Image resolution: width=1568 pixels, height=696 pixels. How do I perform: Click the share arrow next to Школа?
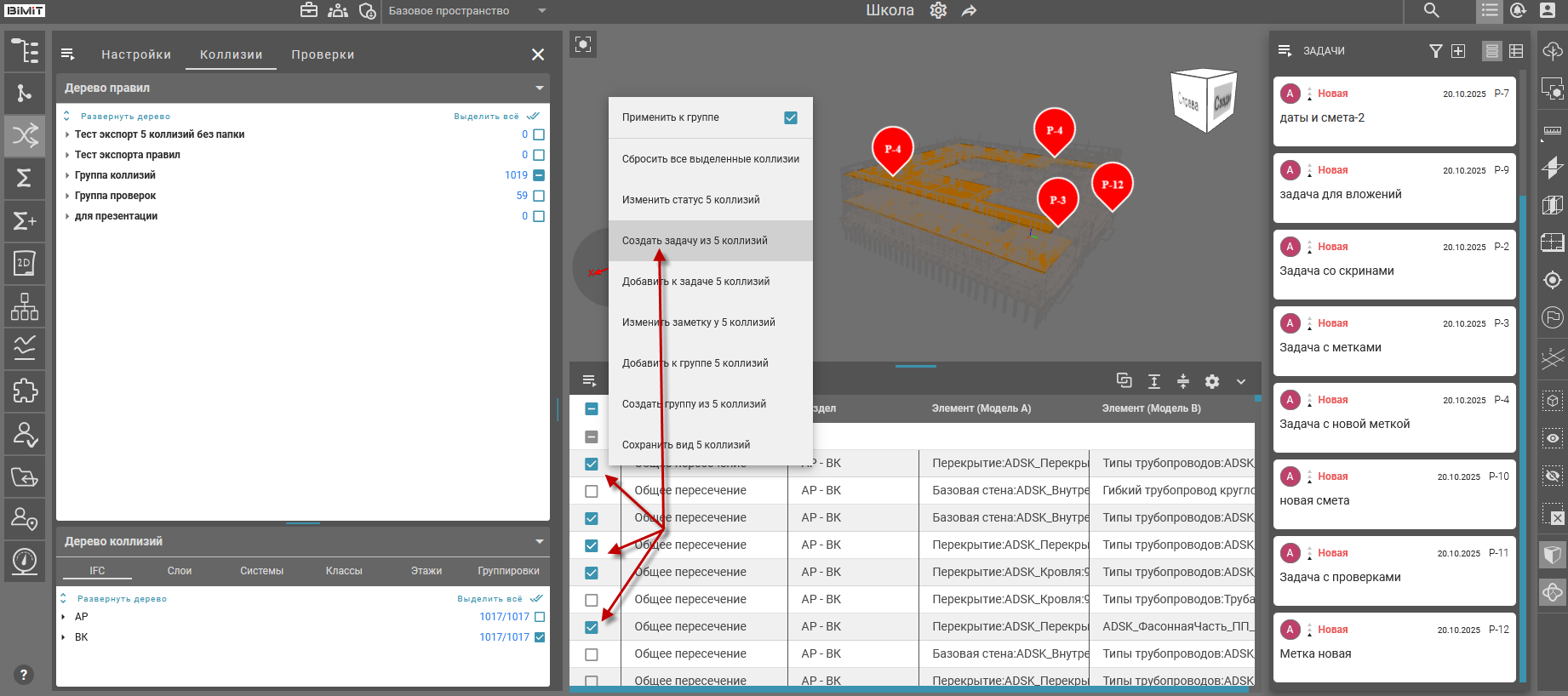pos(969,11)
